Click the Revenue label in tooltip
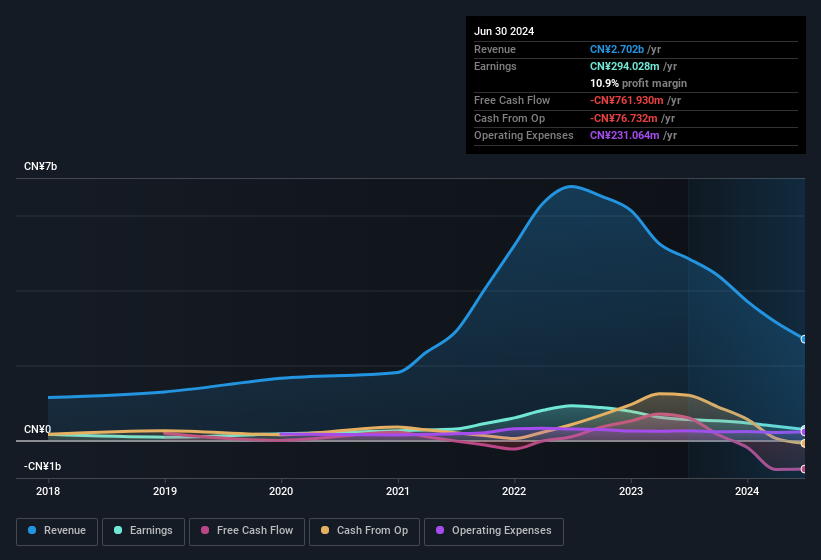821x560 pixels. tap(495, 49)
